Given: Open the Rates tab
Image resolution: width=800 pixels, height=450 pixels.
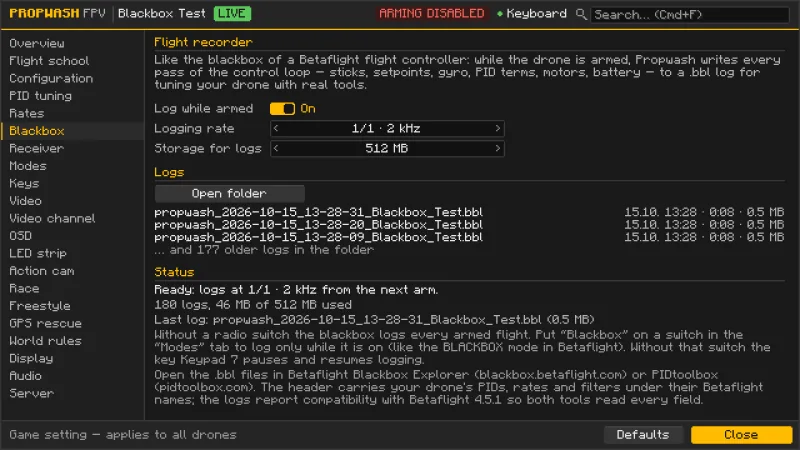Looking at the screenshot, I should coord(72,113).
